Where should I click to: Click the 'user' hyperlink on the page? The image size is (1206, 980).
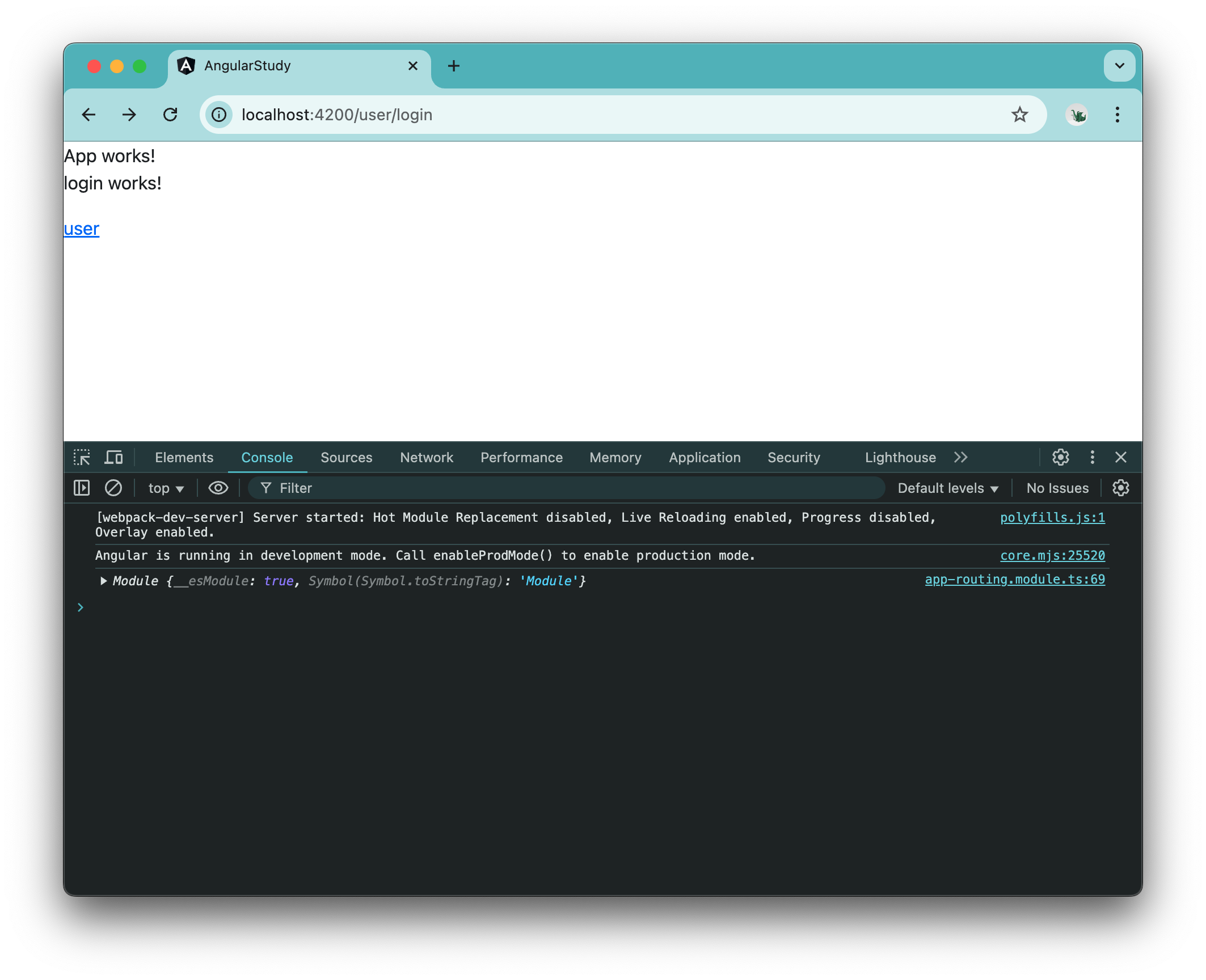(x=80, y=228)
